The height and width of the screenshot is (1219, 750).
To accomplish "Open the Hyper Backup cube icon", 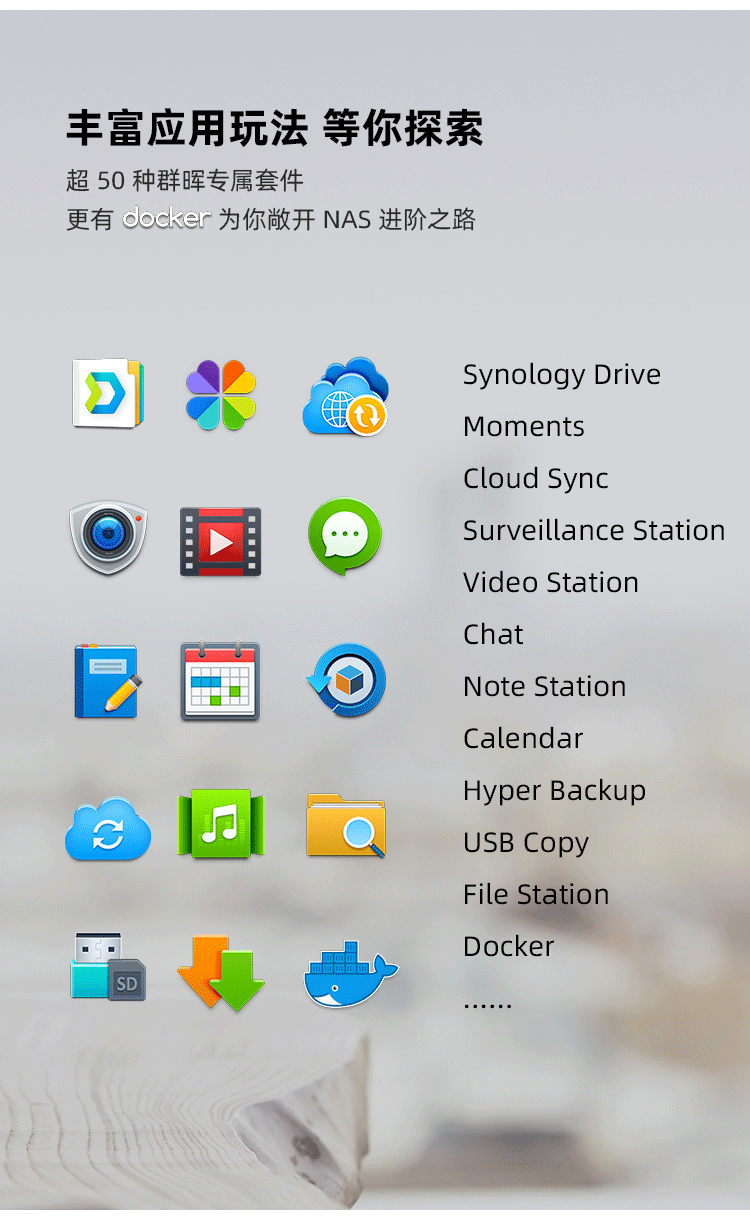I will pos(346,680).
